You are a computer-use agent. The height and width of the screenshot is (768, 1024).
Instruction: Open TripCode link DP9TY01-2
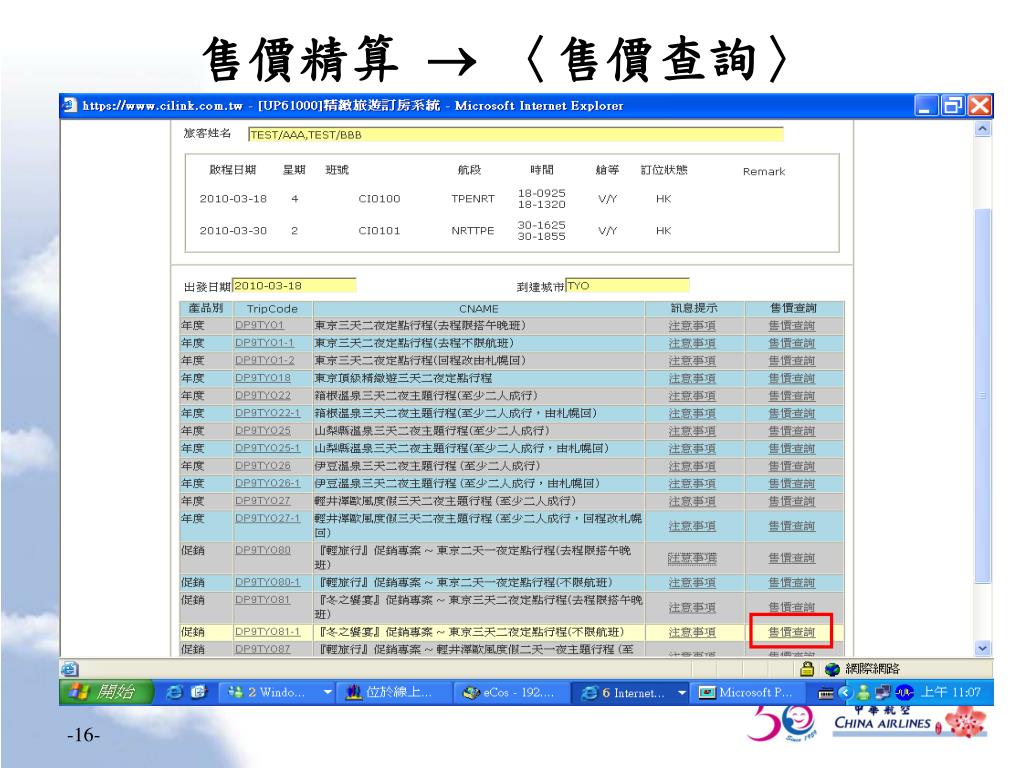(x=264, y=360)
